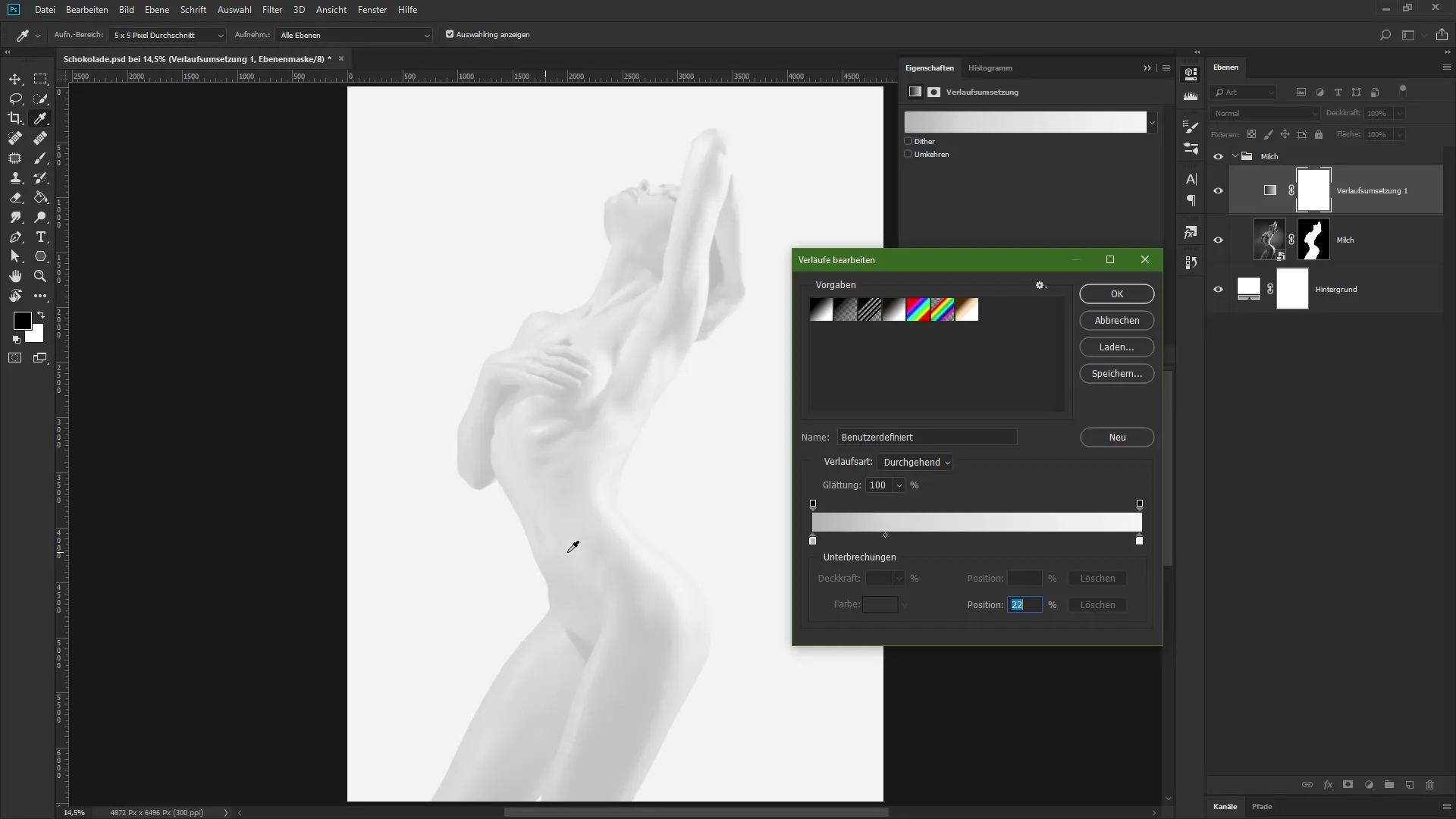The height and width of the screenshot is (819, 1456).
Task: Open gradient picker arrow in Eigenschaften panel
Action: click(x=1153, y=122)
